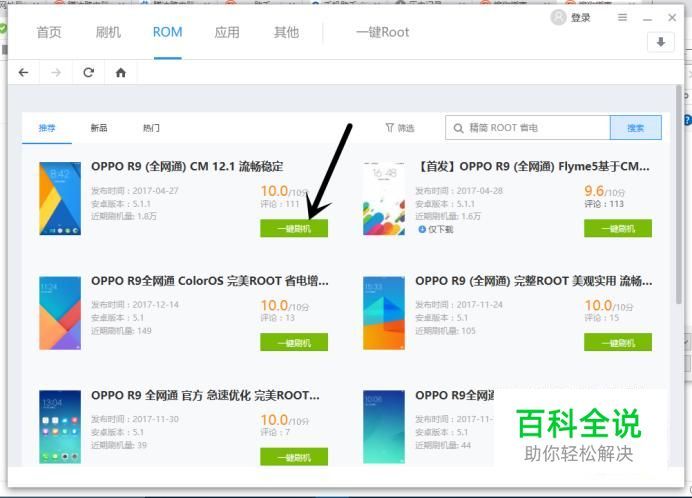The image size is (692, 498).
Task: Click the vertical scrollbar of ROM list
Action: tap(679, 194)
